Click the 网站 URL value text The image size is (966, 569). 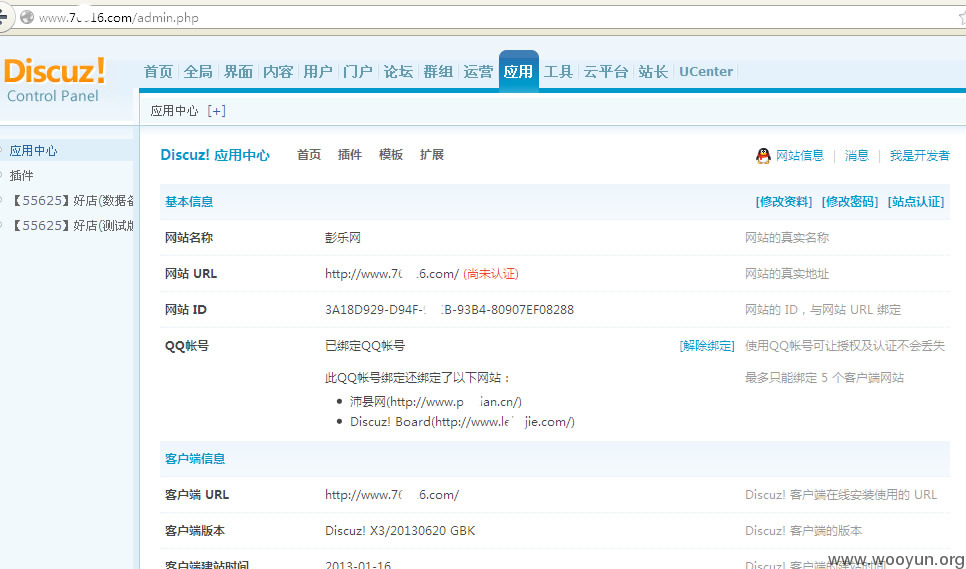[392, 274]
